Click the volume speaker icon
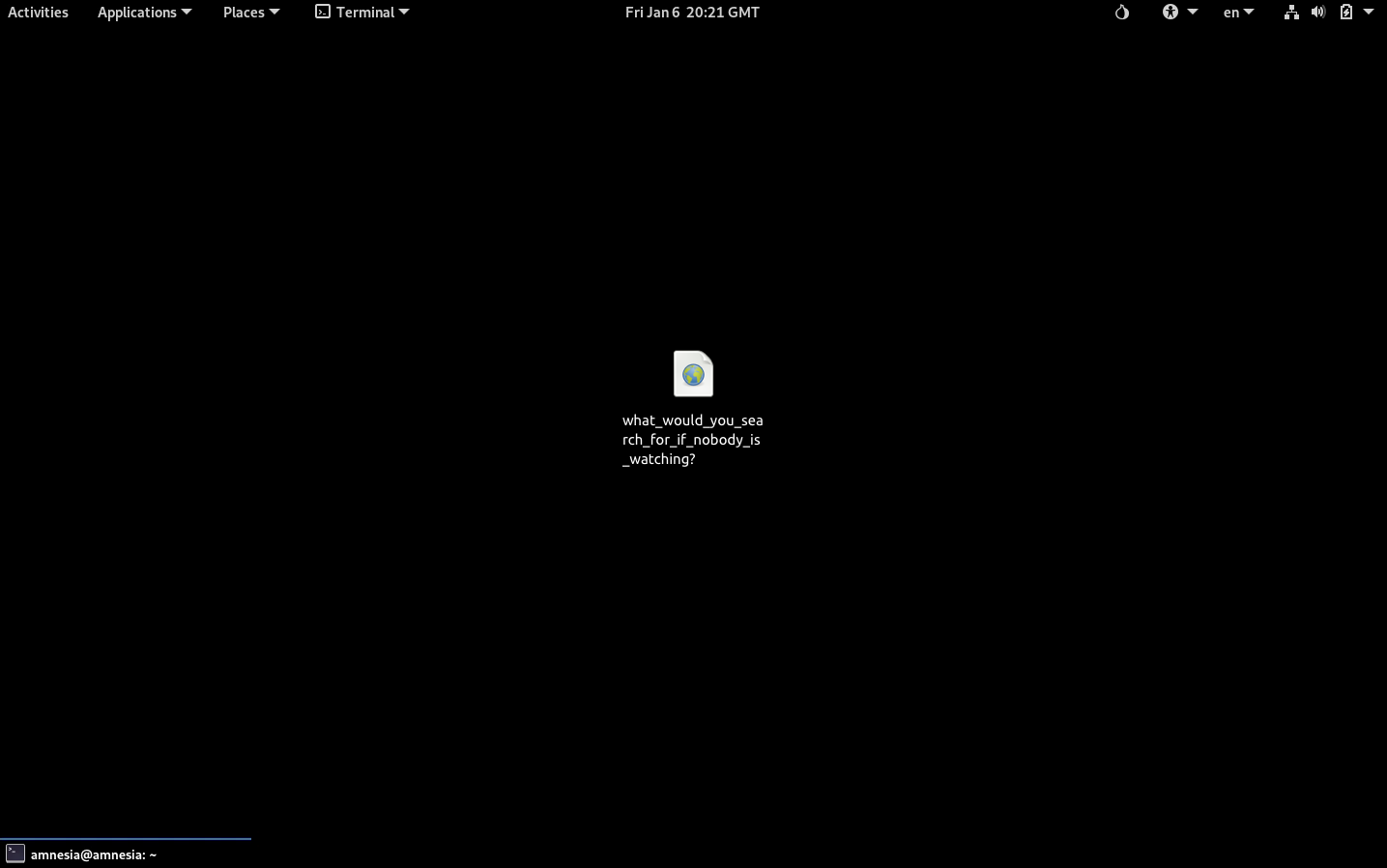This screenshot has height=868, width=1387. click(1318, 13)
